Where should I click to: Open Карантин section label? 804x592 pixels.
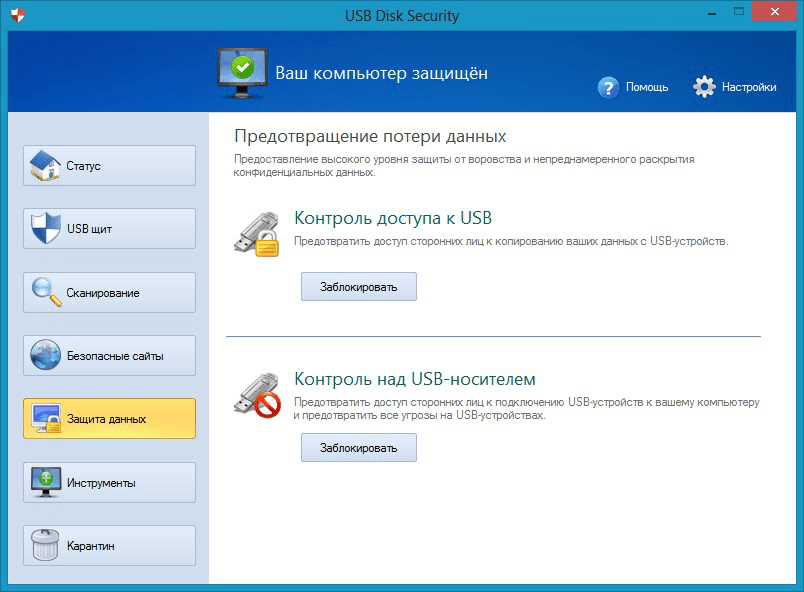click(90, 546)
